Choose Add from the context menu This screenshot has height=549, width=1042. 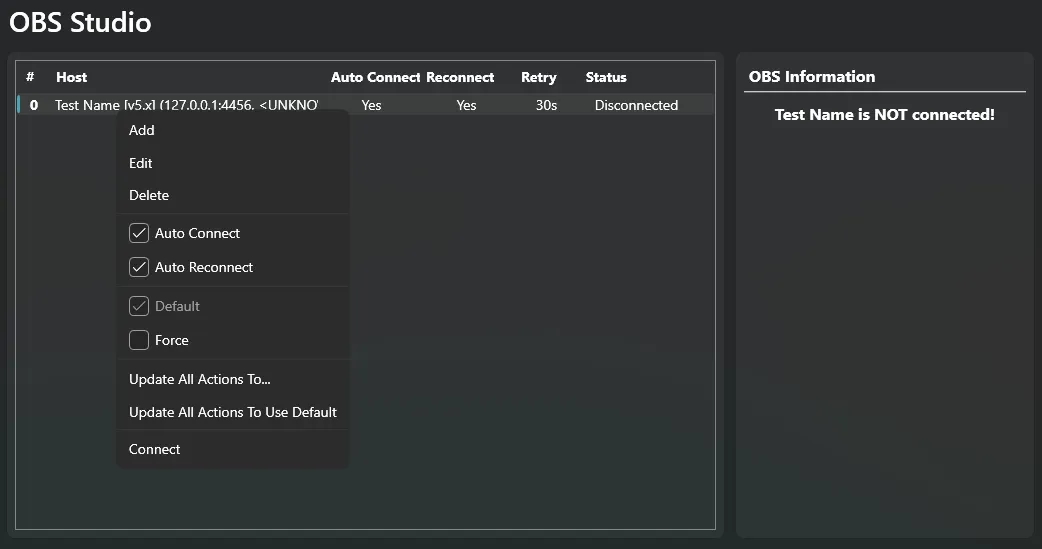(142, 130)
